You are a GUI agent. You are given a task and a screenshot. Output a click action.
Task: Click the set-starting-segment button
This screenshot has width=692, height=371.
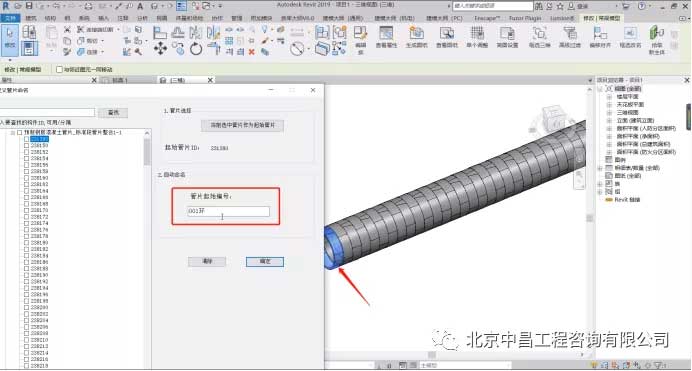coord(242,125)
